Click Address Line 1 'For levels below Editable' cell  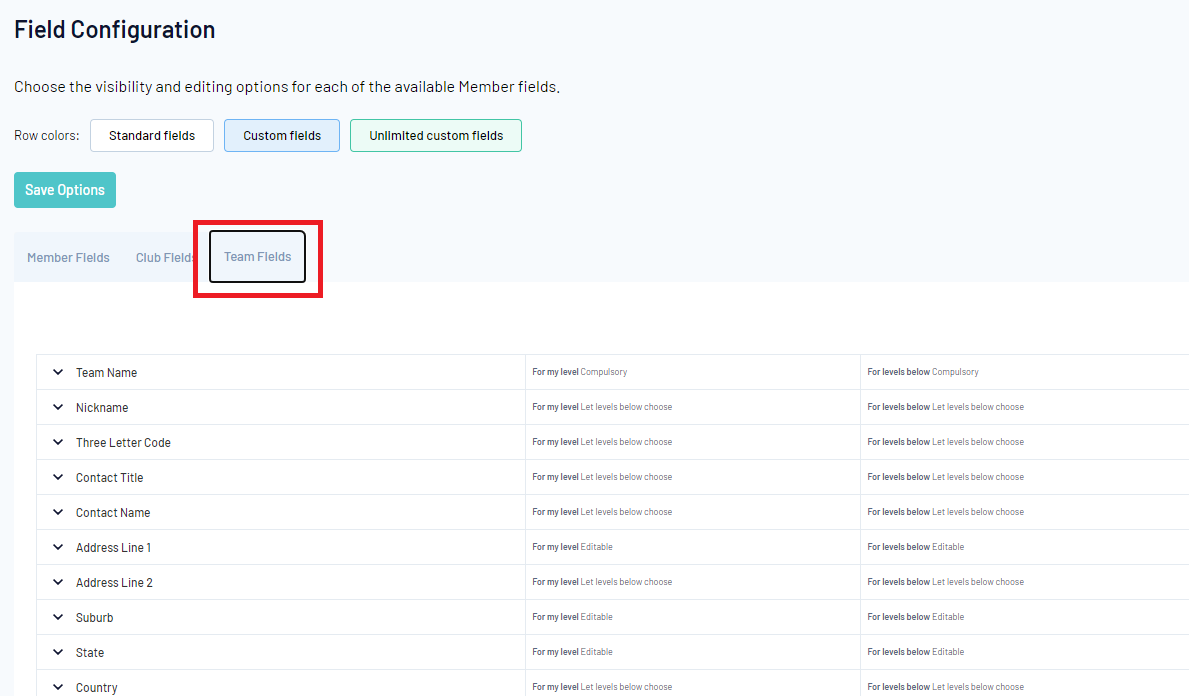(x=1024, y=547)
